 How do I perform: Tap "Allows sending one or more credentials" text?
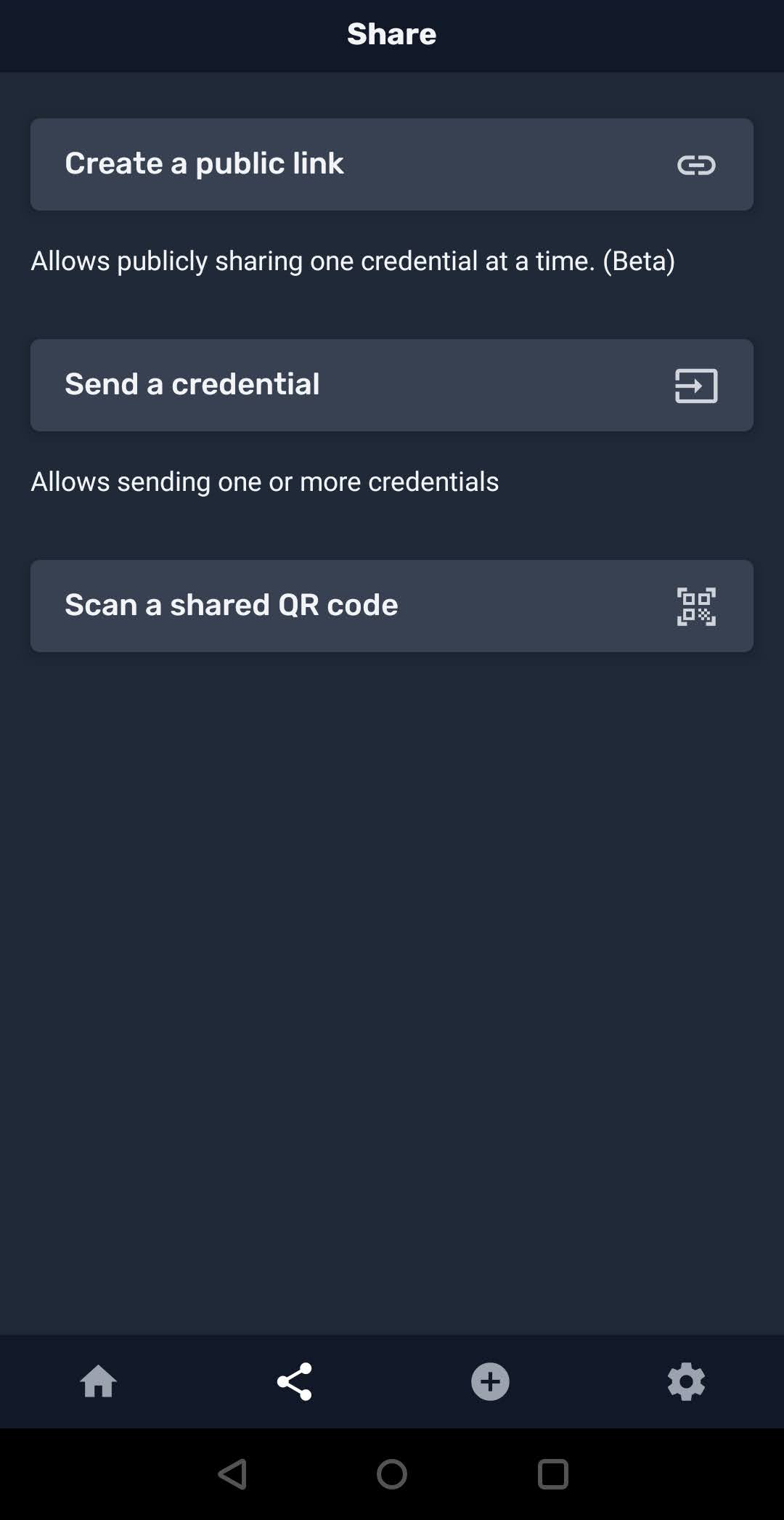[265, 481]
